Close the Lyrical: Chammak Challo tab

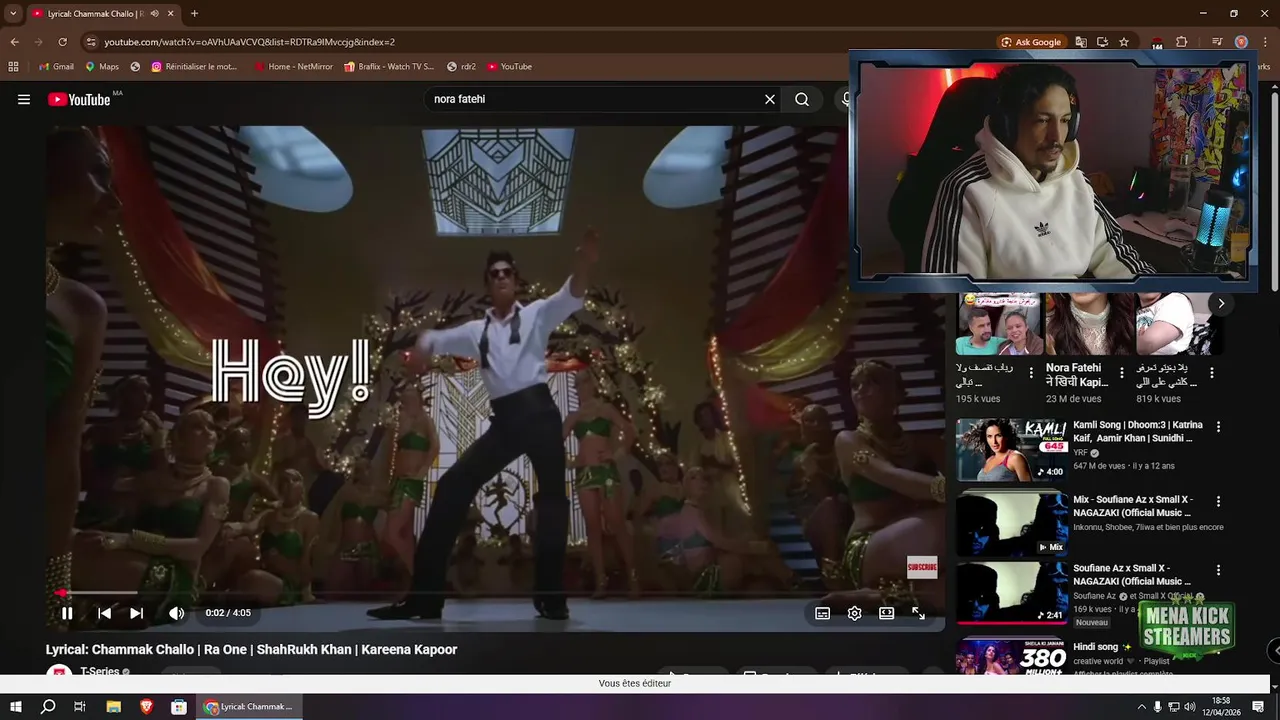[171, 14]
